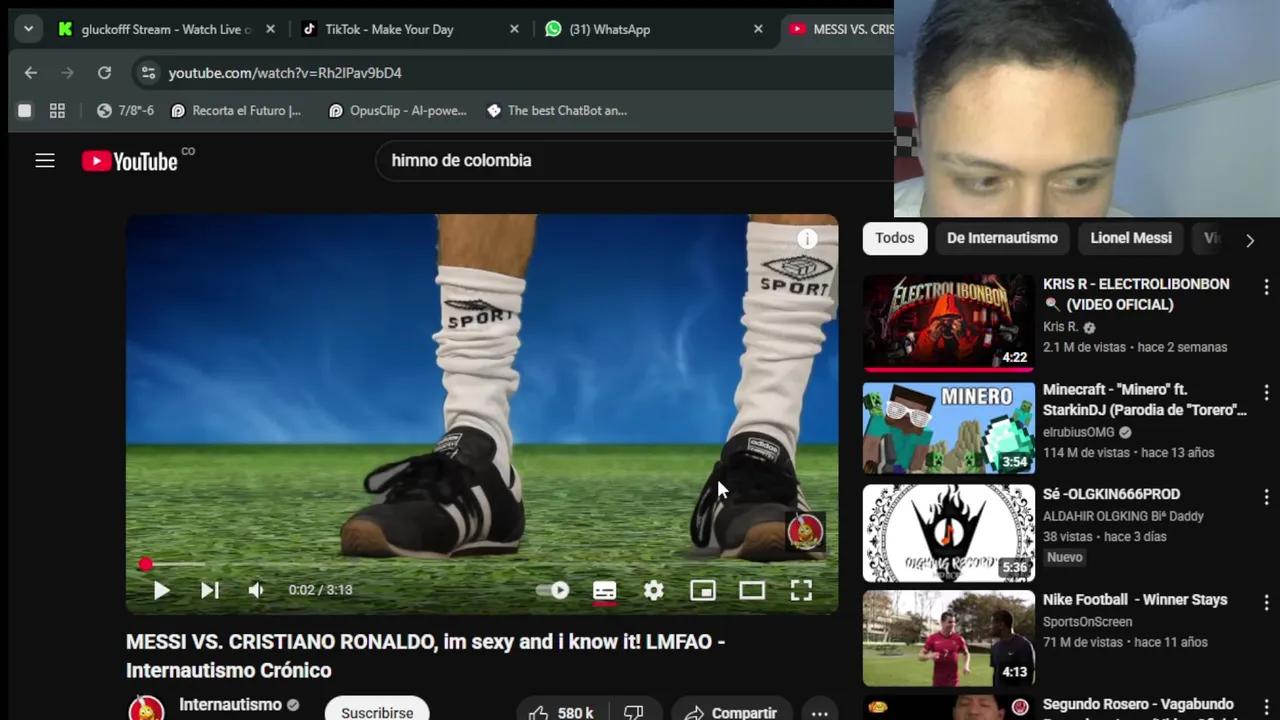Screen dimensions: 1280x720
Task: Select the Lionel Messi filter chip
Action: point(1131,238)
